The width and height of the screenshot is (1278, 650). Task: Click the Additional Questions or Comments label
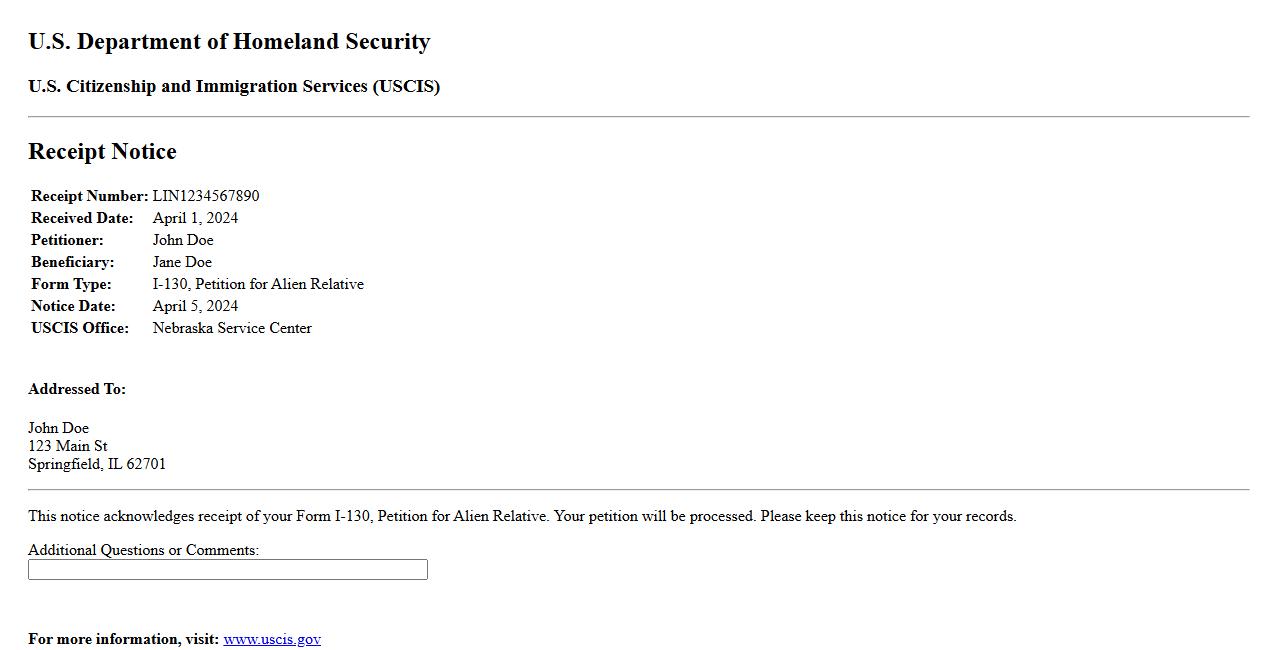143,550
